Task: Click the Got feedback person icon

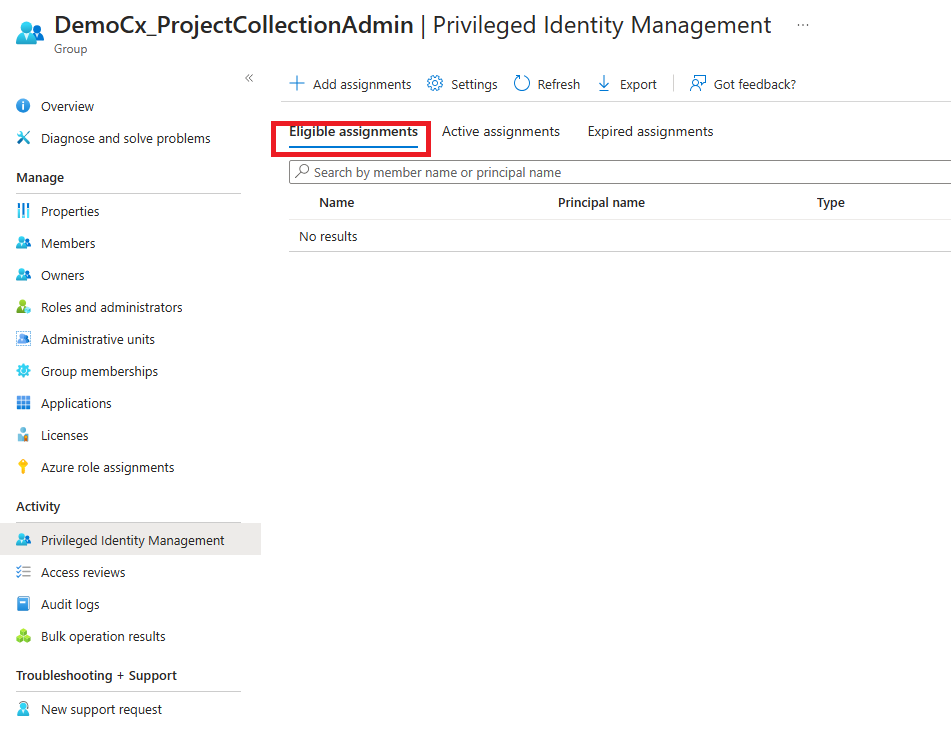Action: pyautogui.click(x=698, y=84)
